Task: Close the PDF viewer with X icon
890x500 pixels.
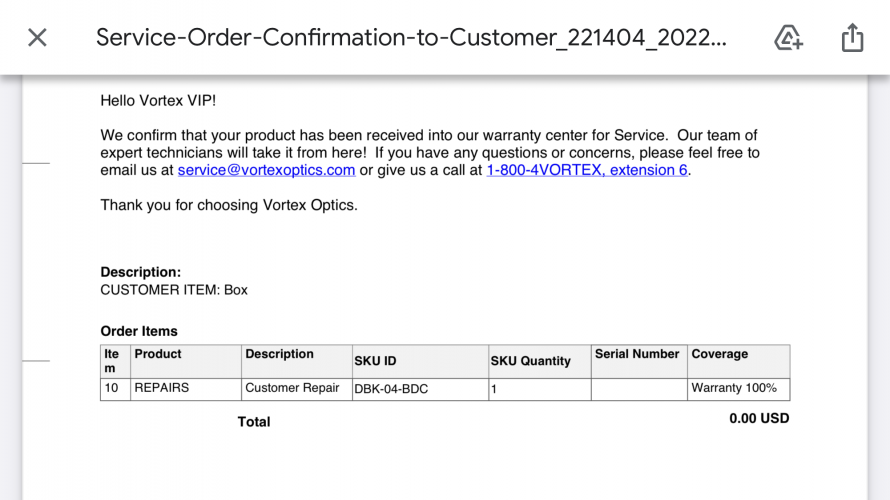Action: (37, 38)
